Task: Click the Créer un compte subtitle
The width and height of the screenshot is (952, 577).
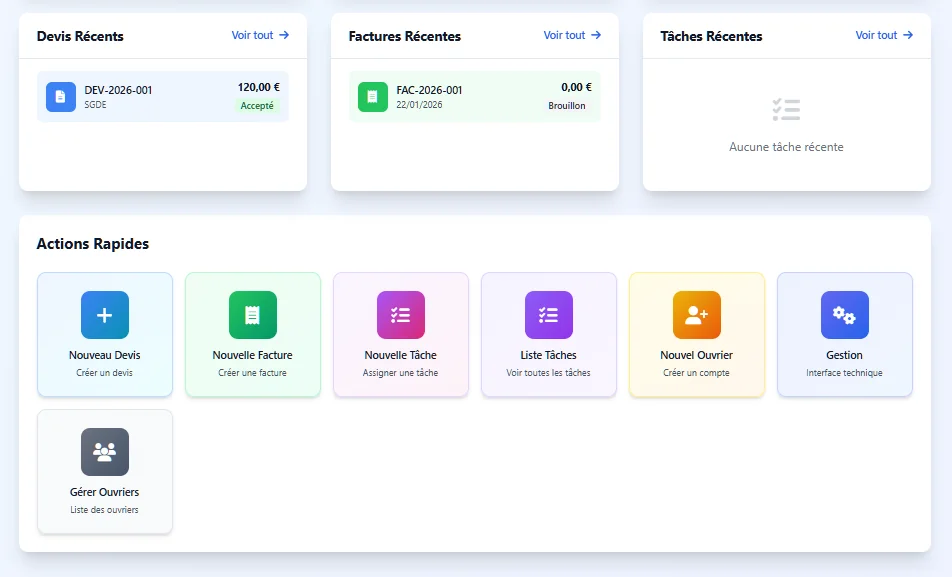Action: pos(696,373)
